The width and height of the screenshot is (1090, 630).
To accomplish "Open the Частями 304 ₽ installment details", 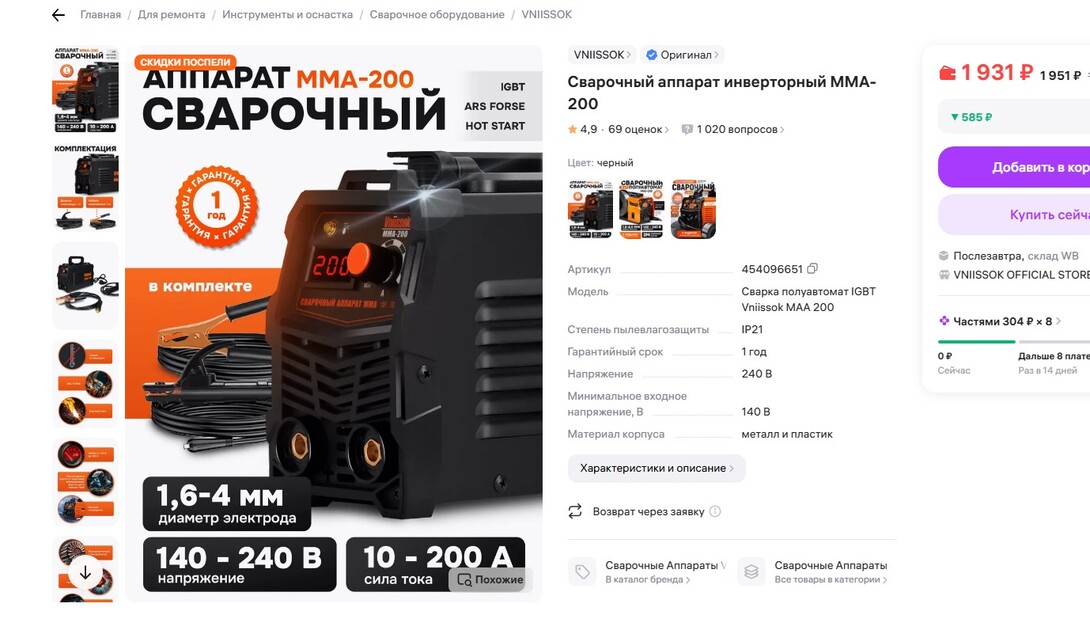I will (x=1000, y=321).
